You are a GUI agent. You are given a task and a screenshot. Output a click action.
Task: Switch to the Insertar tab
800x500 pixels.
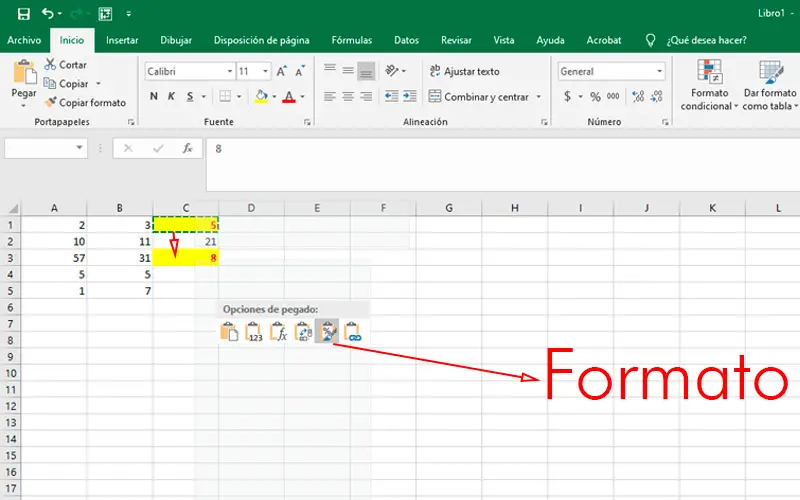[122, 40]
